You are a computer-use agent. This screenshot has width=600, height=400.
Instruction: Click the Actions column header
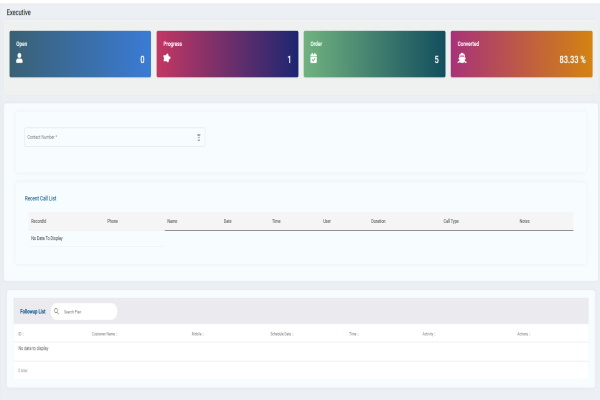pyautogui.click(x=523, y=333)
